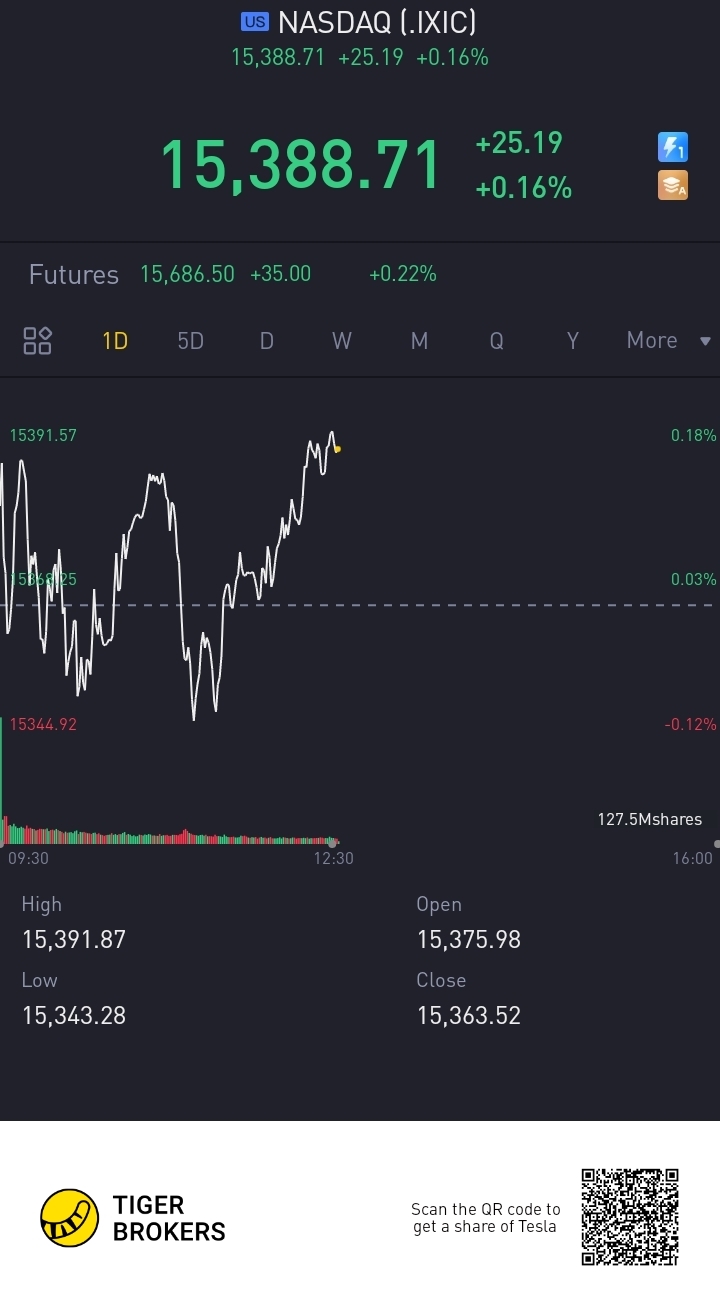Show the weekly W chart
Image resolution: width=720 pixels, height=1315 pixels.
pos(342,341)
